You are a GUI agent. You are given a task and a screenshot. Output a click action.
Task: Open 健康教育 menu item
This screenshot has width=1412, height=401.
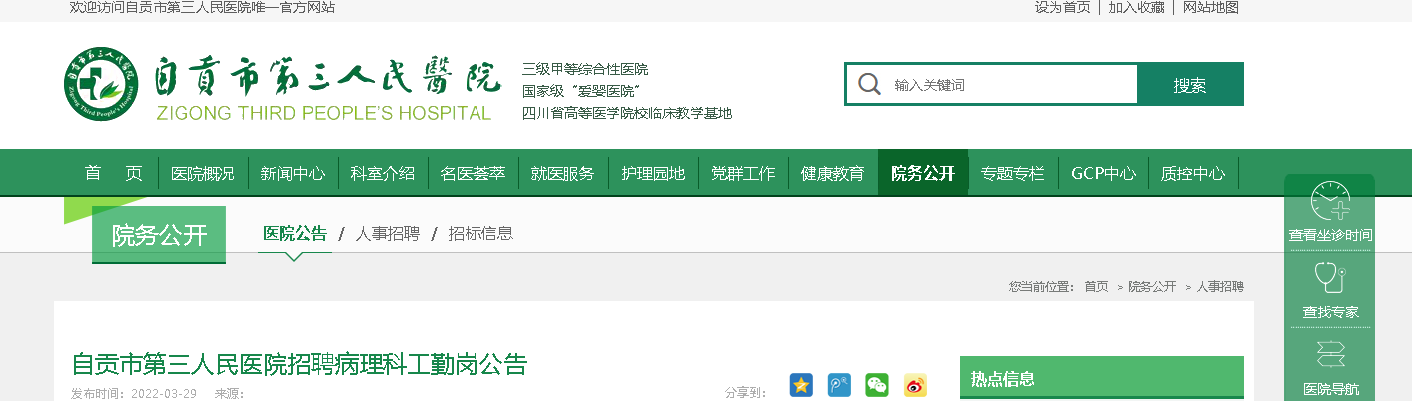click(x=833, y=173)
